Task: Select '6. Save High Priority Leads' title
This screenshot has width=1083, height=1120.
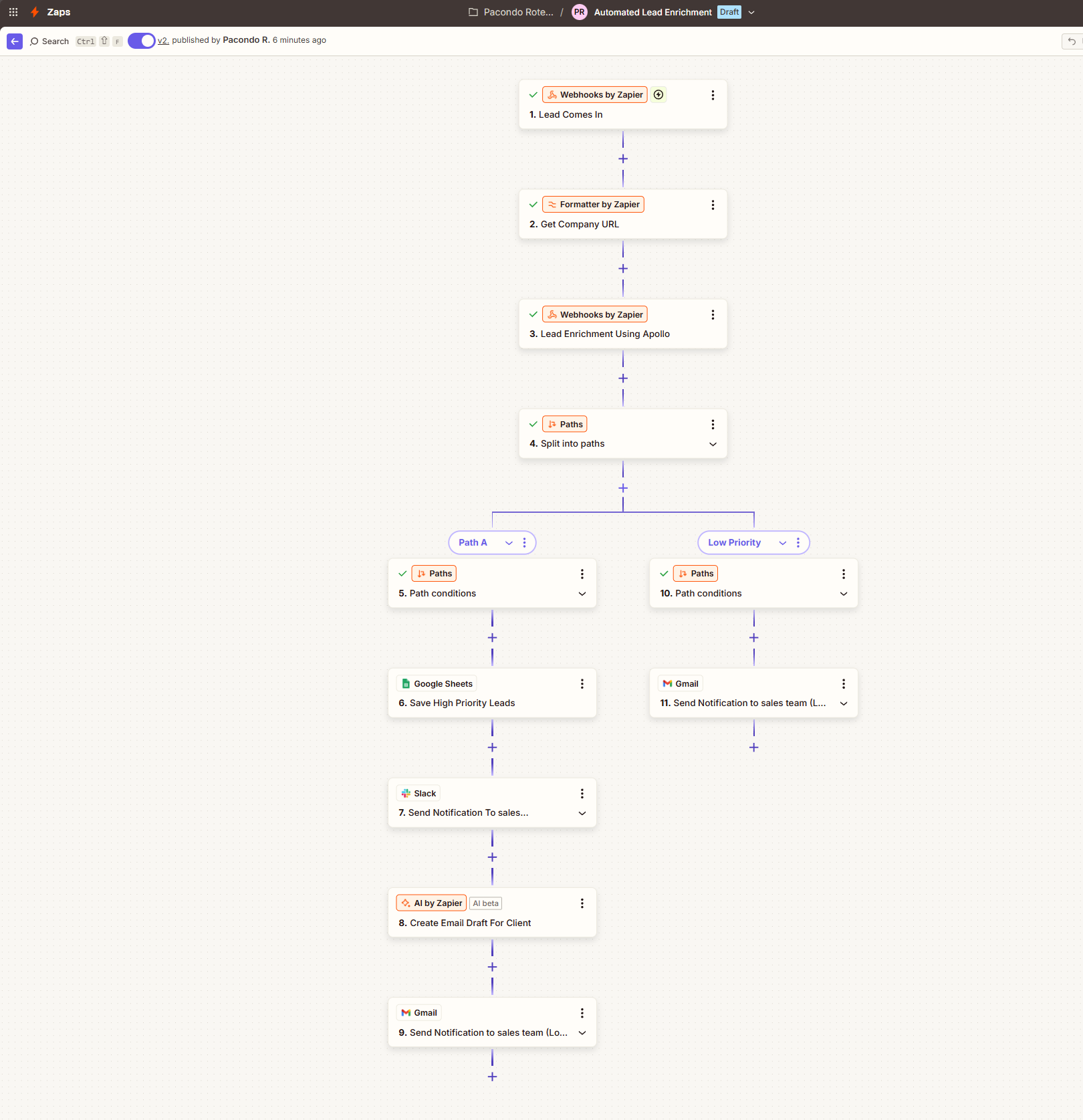Action: coord(457,703)
